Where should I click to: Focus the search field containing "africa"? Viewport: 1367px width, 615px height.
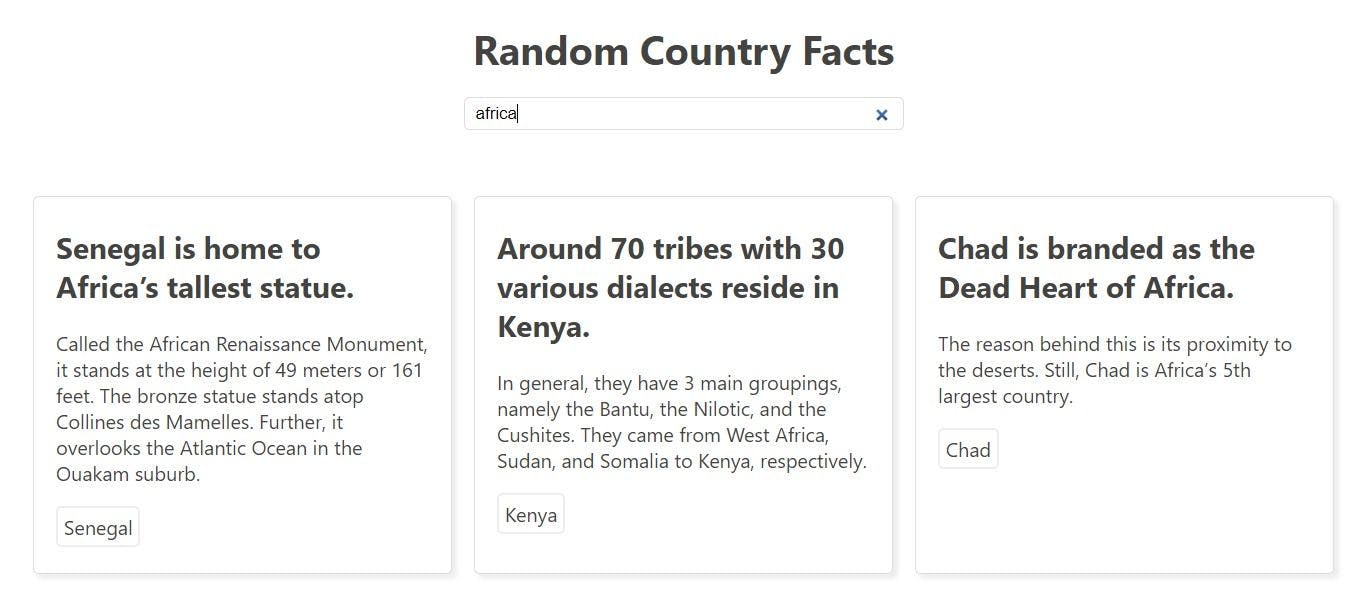683,114
